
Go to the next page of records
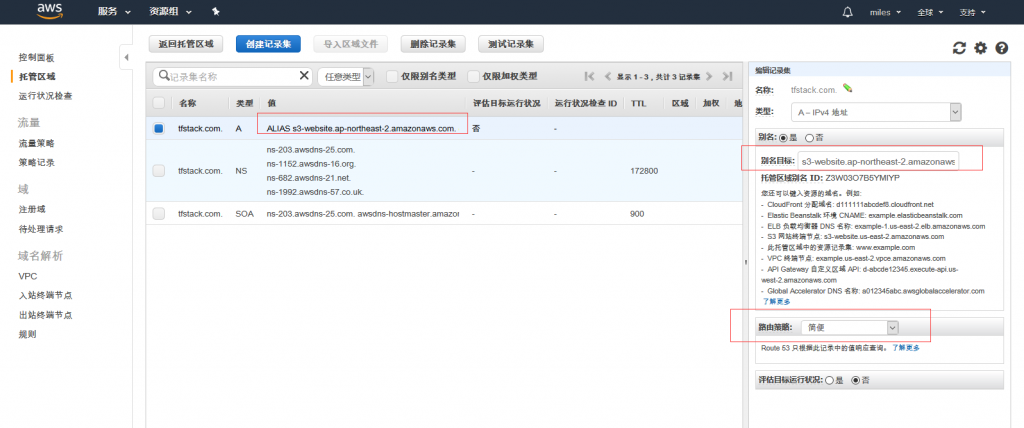pos(709,76)
